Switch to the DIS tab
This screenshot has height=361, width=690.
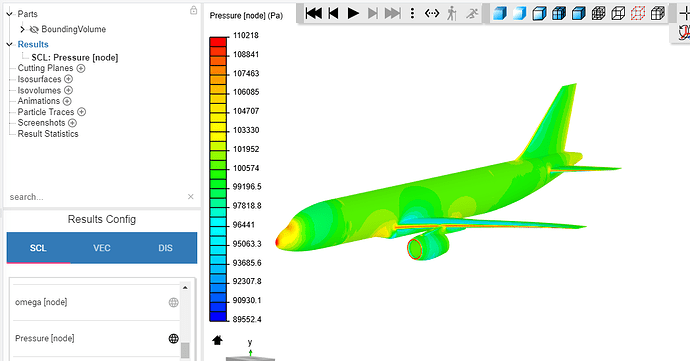tap(165, 248)
